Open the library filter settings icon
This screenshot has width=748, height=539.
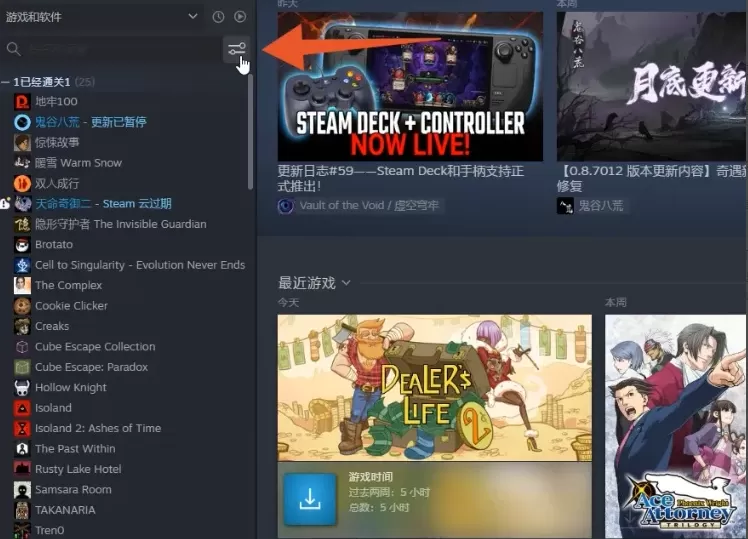click(236, 49)
